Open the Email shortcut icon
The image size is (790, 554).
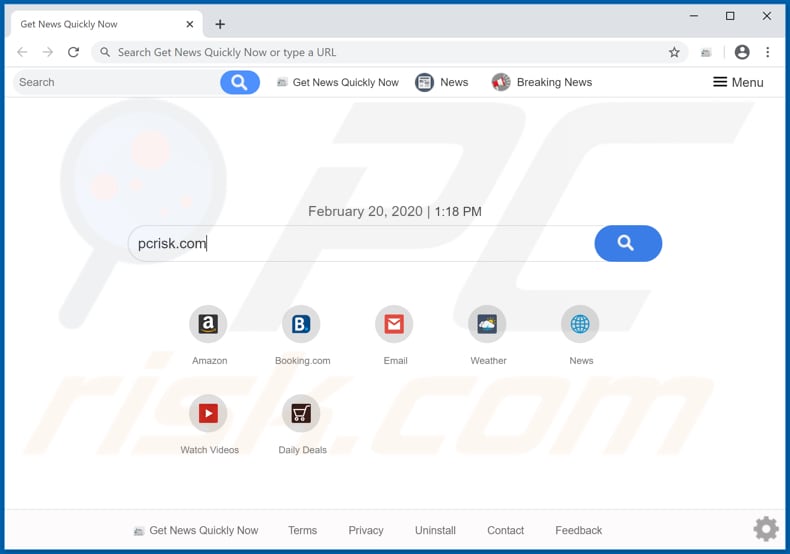click(x=394, y=324)
